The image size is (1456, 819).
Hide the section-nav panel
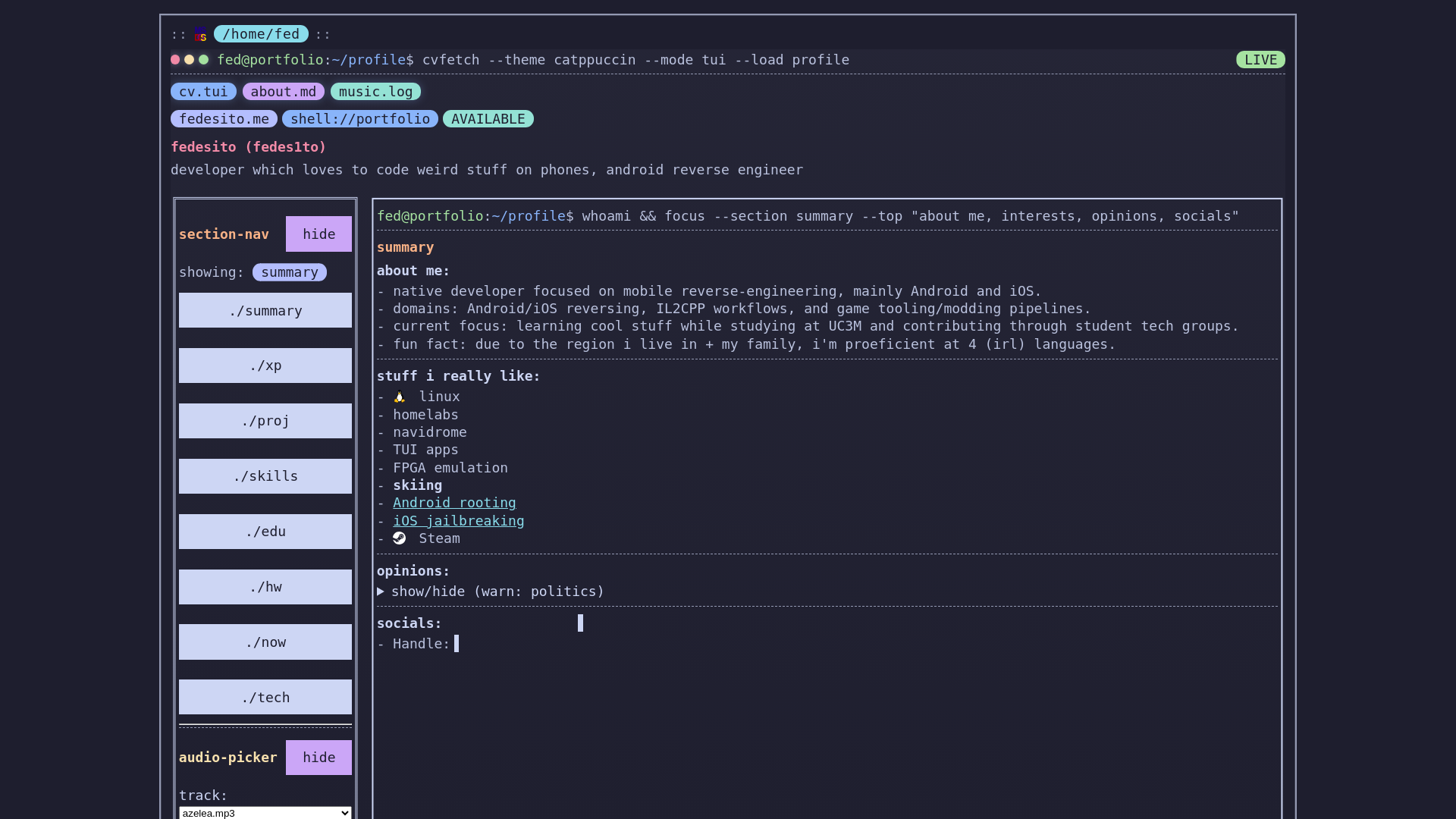(x=318, y=234)
